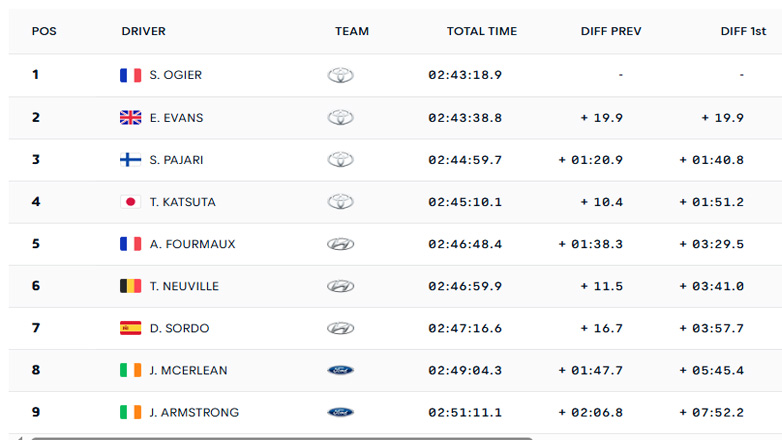Click the UK flag beside E. Evans

(130, 118)
